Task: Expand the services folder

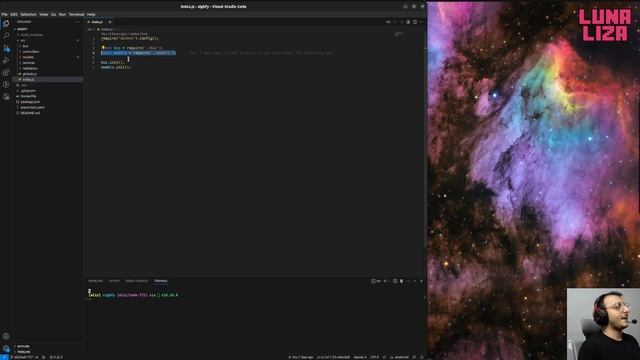Action: [x=29, y=63]
